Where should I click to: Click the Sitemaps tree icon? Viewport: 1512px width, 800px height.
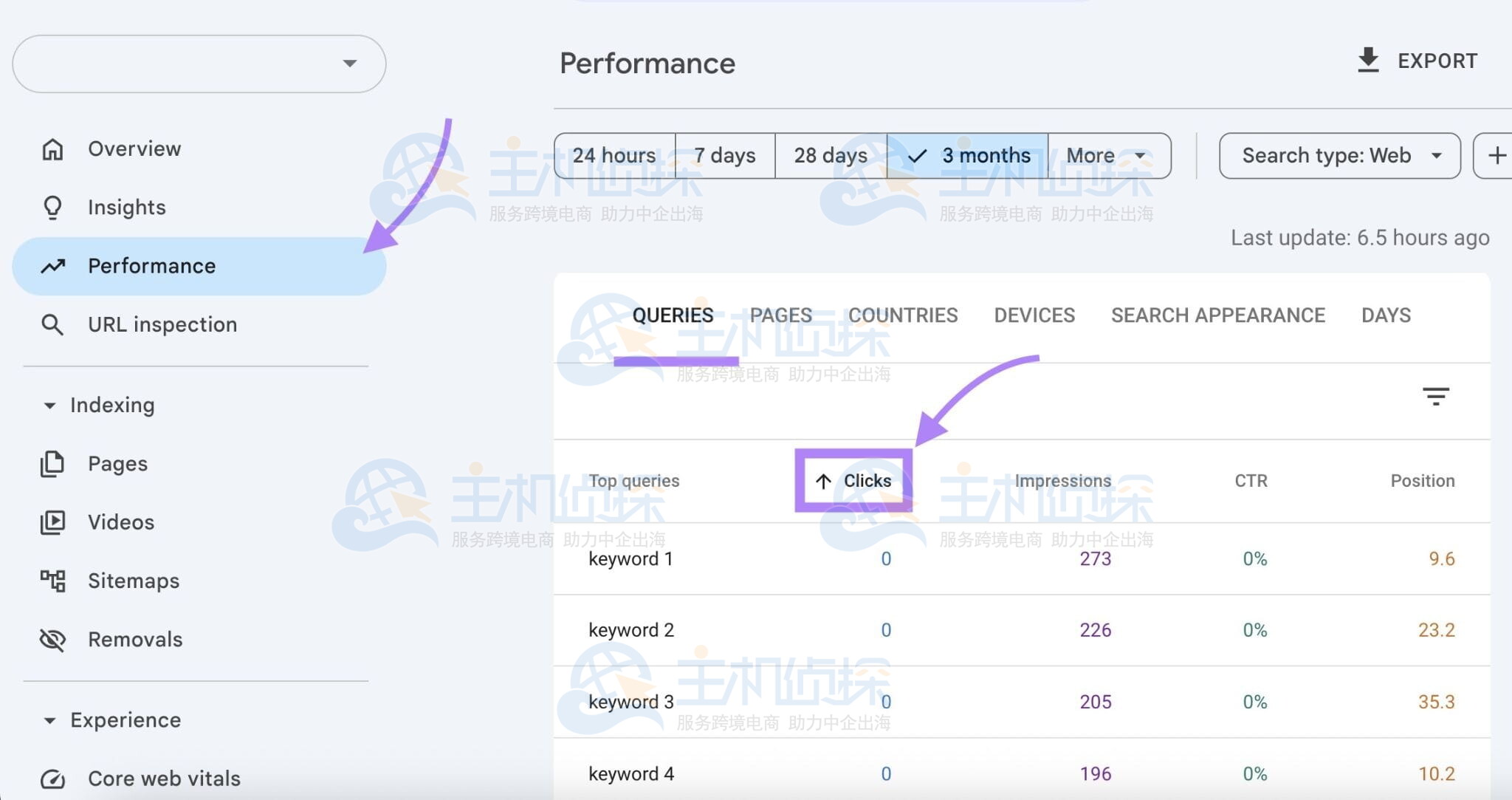pos(52,581)
